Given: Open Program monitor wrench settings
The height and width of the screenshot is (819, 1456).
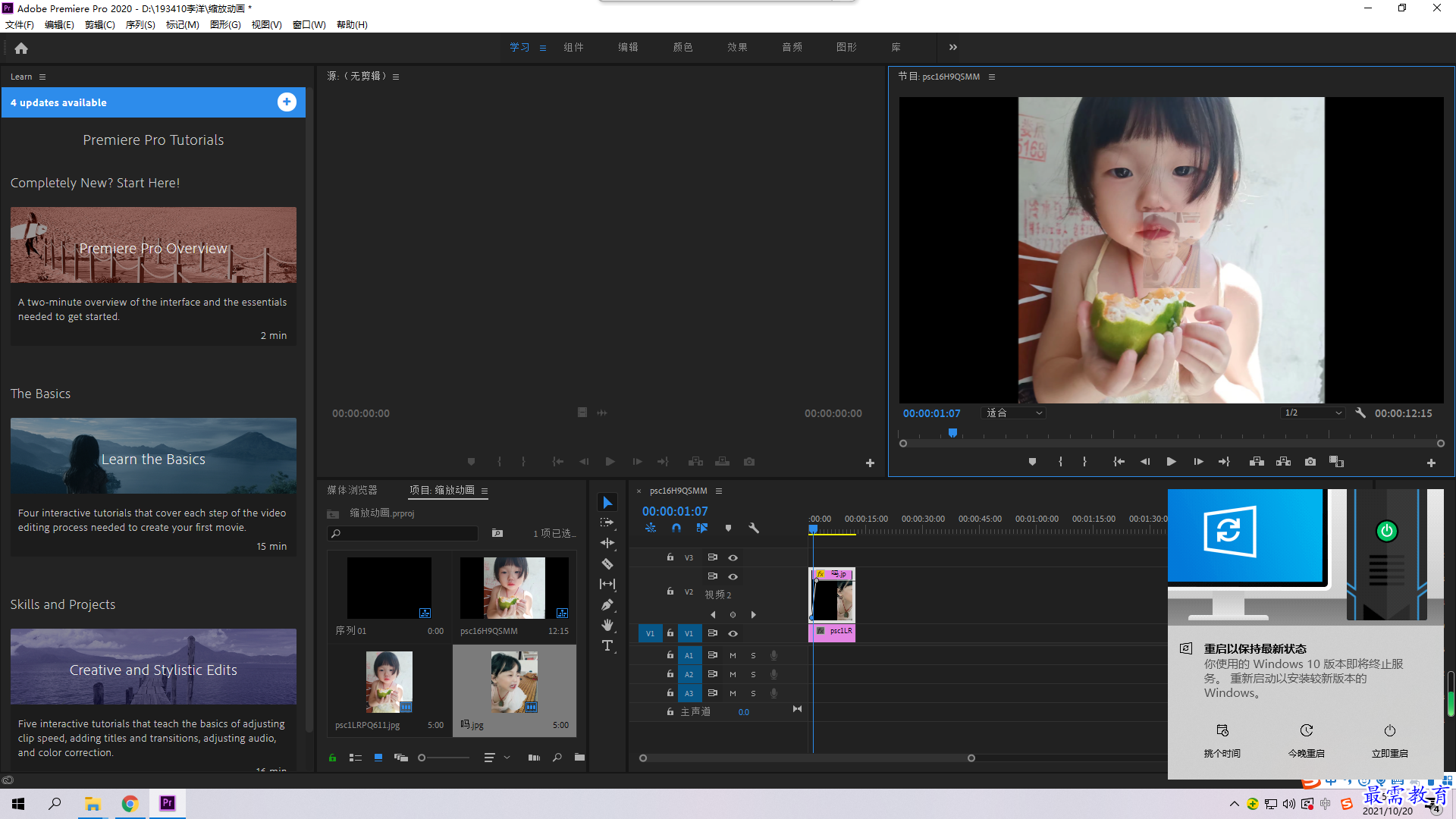Looking at the screenshot, I should pos(1360,413).
